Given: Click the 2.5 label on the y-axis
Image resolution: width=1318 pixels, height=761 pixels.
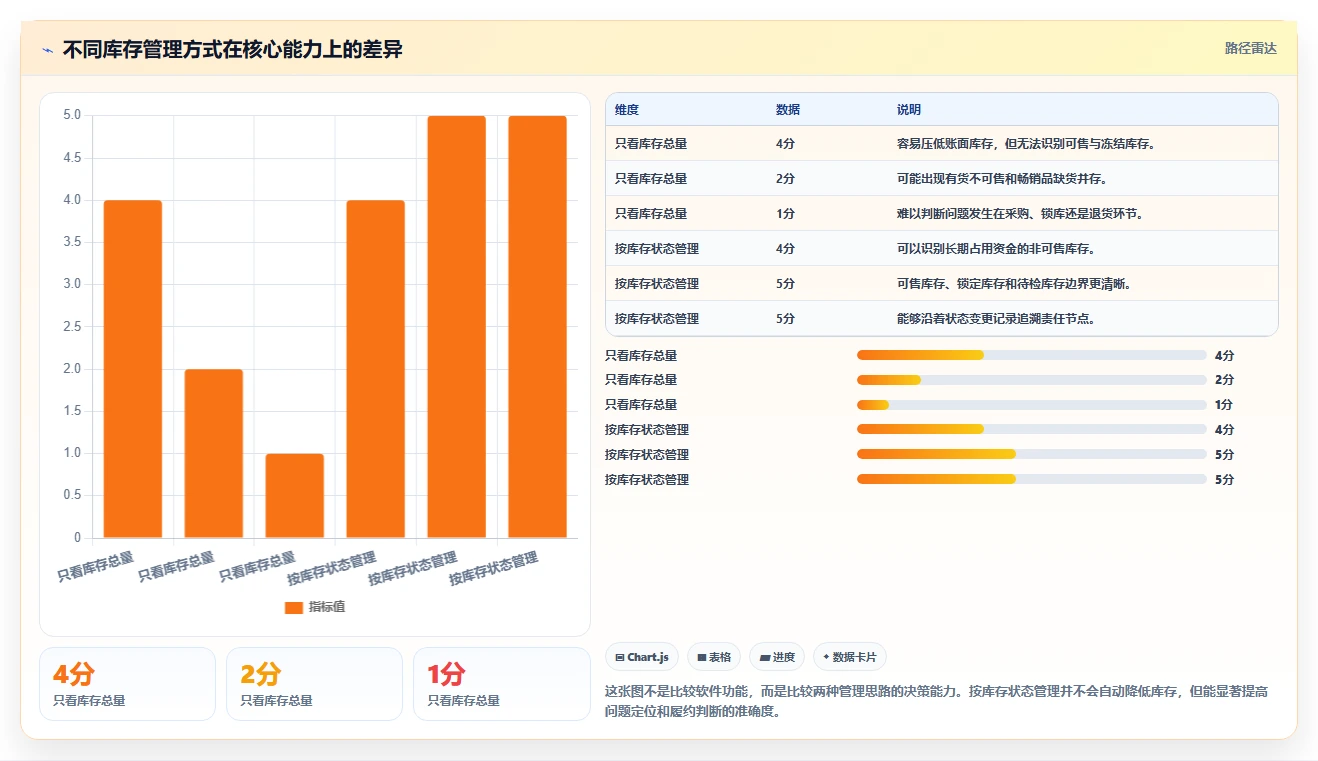Looking at the screenshot, I should 72,326.
